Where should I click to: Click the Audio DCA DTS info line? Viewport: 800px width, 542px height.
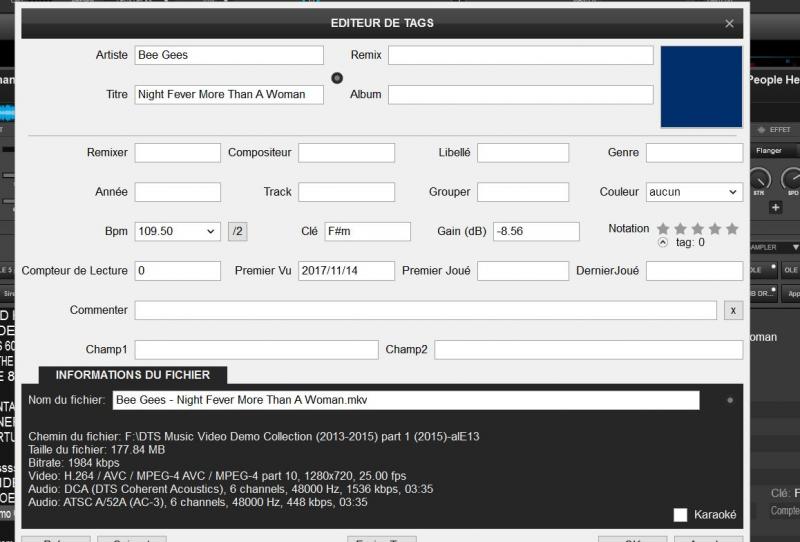[x=231, y=489]
